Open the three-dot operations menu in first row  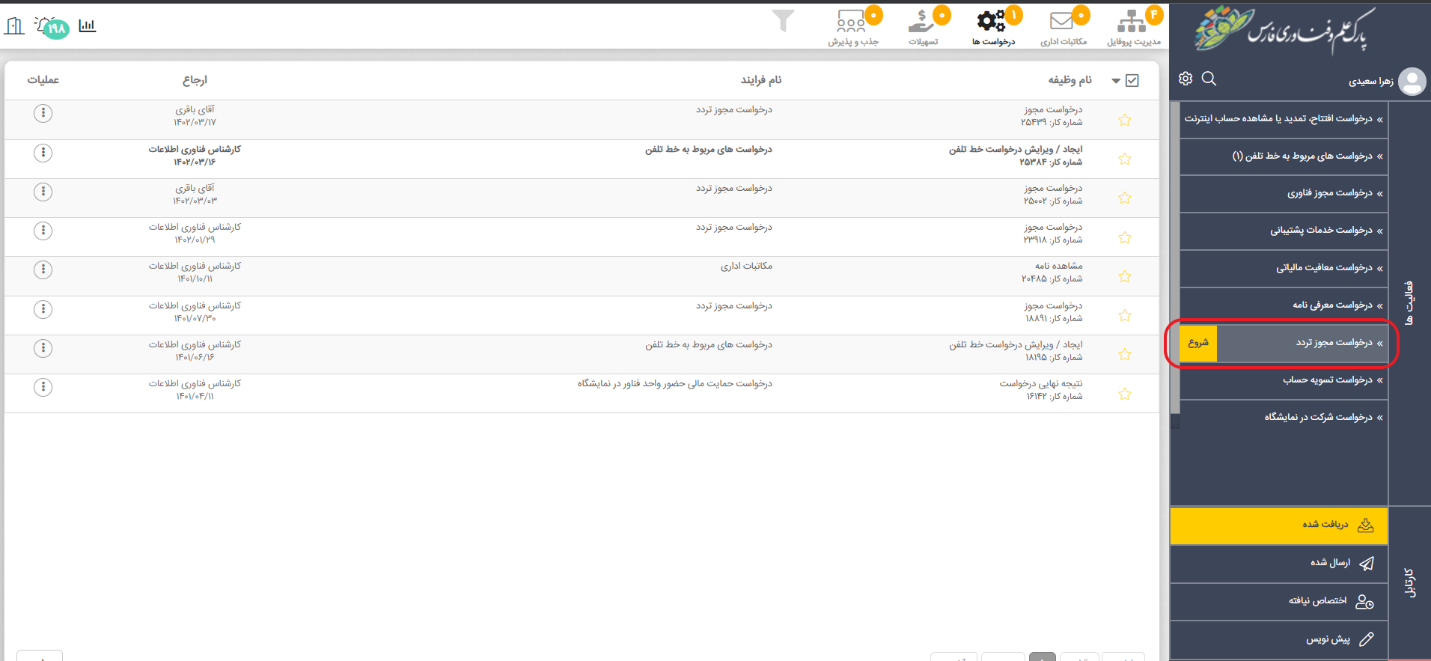click(x=42, y=113)
